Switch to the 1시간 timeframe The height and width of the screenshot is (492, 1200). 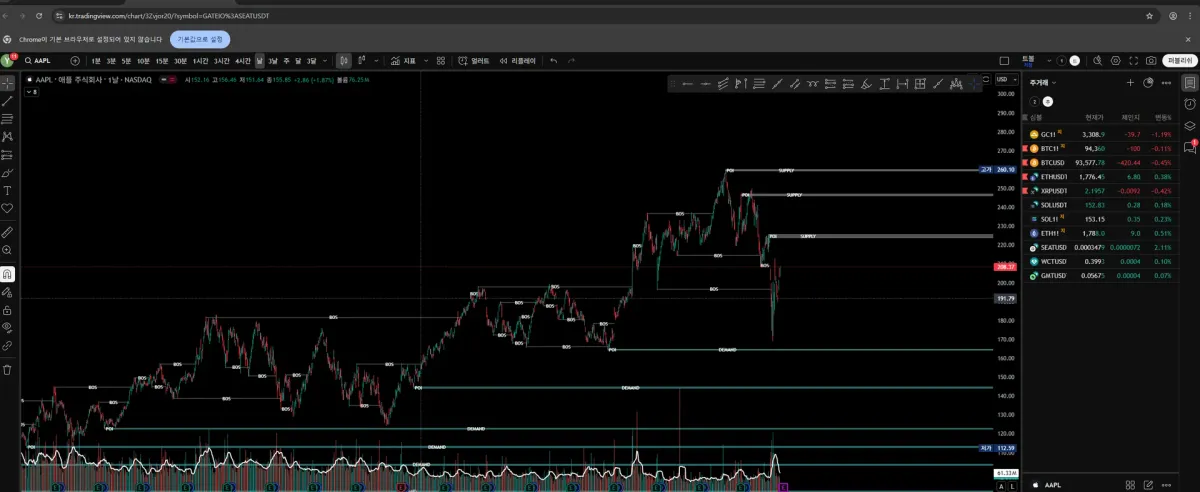tap(200, 61)
